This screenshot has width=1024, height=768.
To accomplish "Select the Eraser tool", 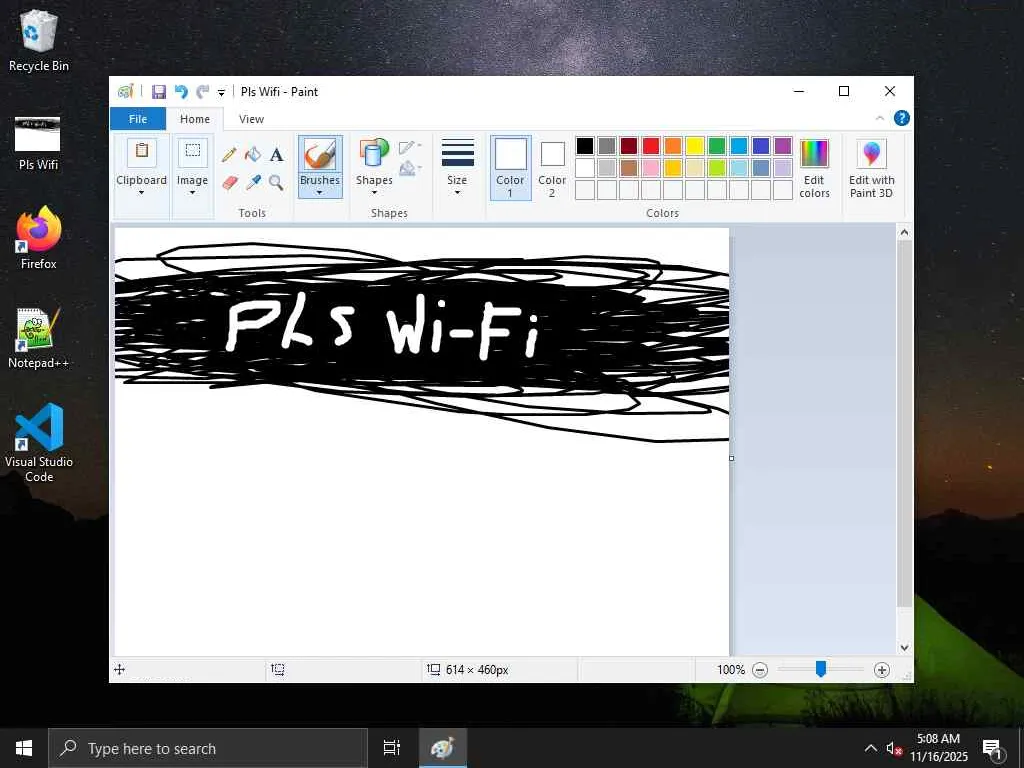I will point(229,182).
